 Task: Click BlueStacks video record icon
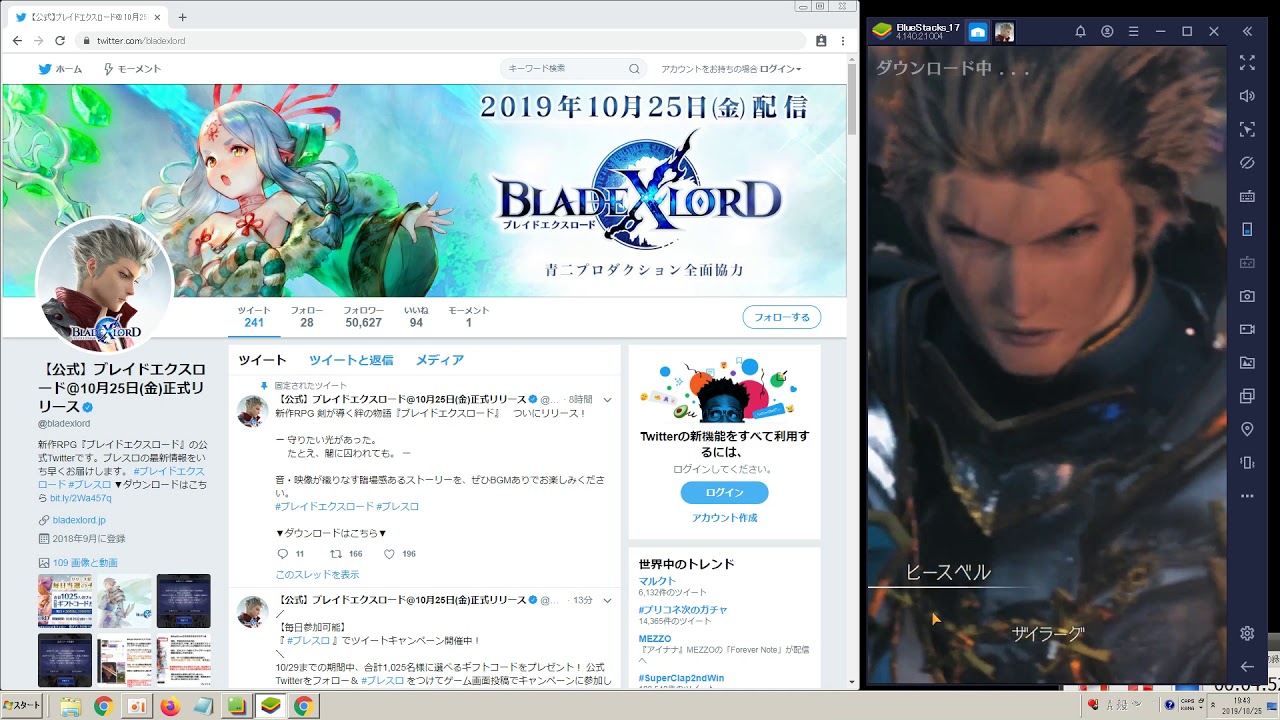[1247, 329]
